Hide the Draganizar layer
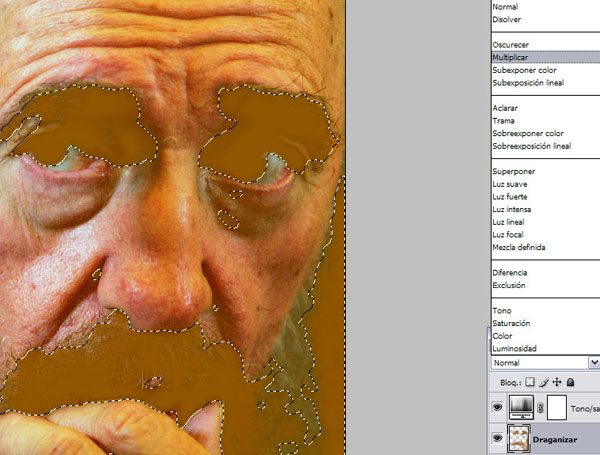600x455 pixels. point(497,438)
